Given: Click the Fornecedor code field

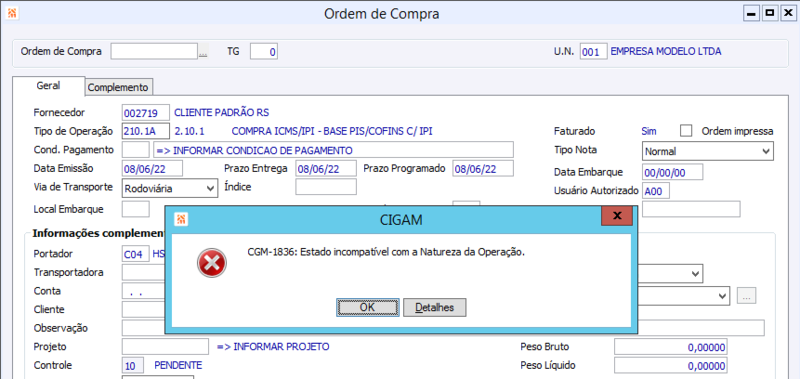Looking at the screenshot, I should pos(146,113).
